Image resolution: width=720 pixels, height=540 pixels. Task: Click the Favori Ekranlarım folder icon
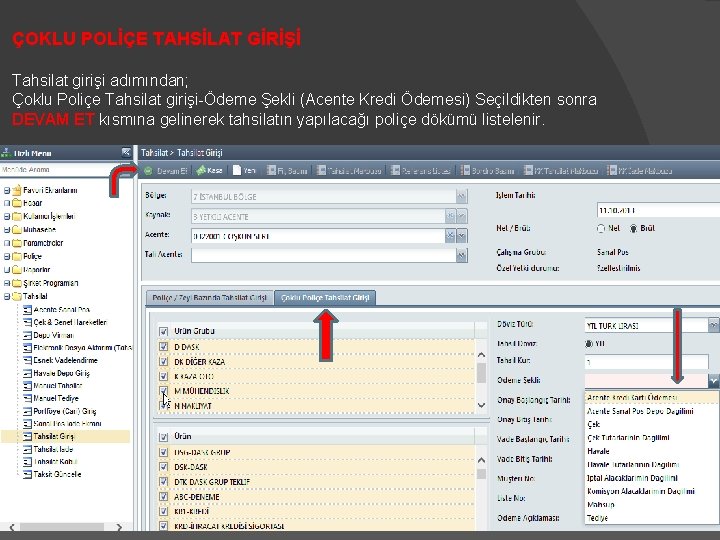point(17,190)
